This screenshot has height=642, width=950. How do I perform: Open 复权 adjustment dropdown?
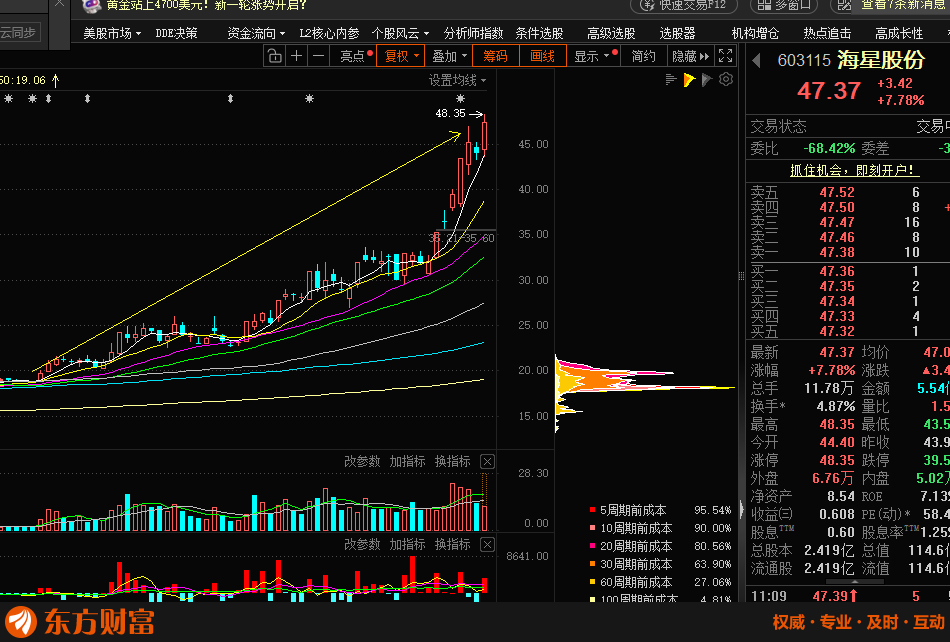coord(400,56)
